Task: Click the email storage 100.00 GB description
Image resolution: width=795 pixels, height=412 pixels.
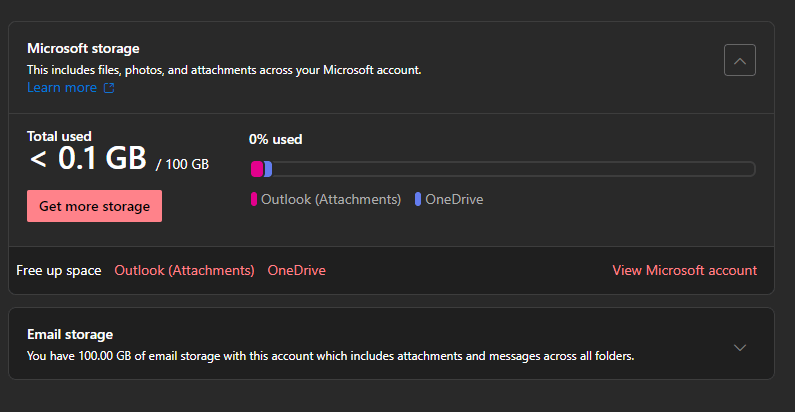Action: (331, 356)
